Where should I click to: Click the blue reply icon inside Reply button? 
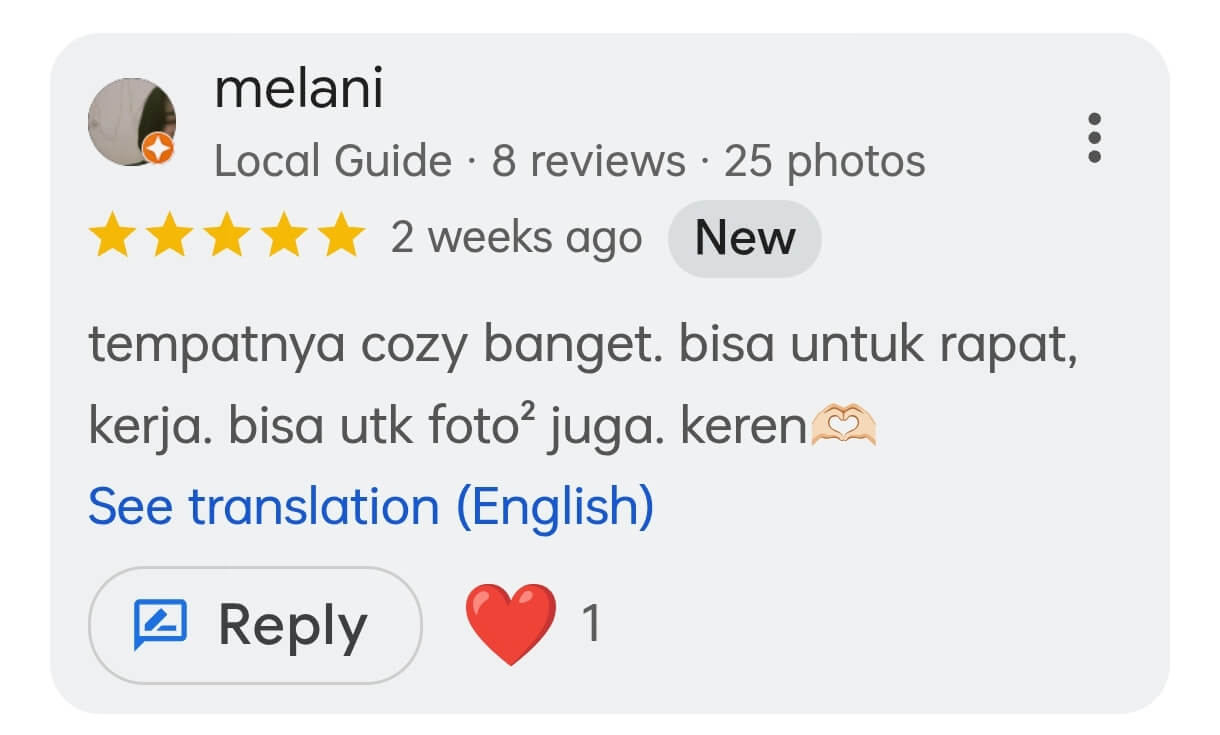pyautogui.click(x=160, y=625)
